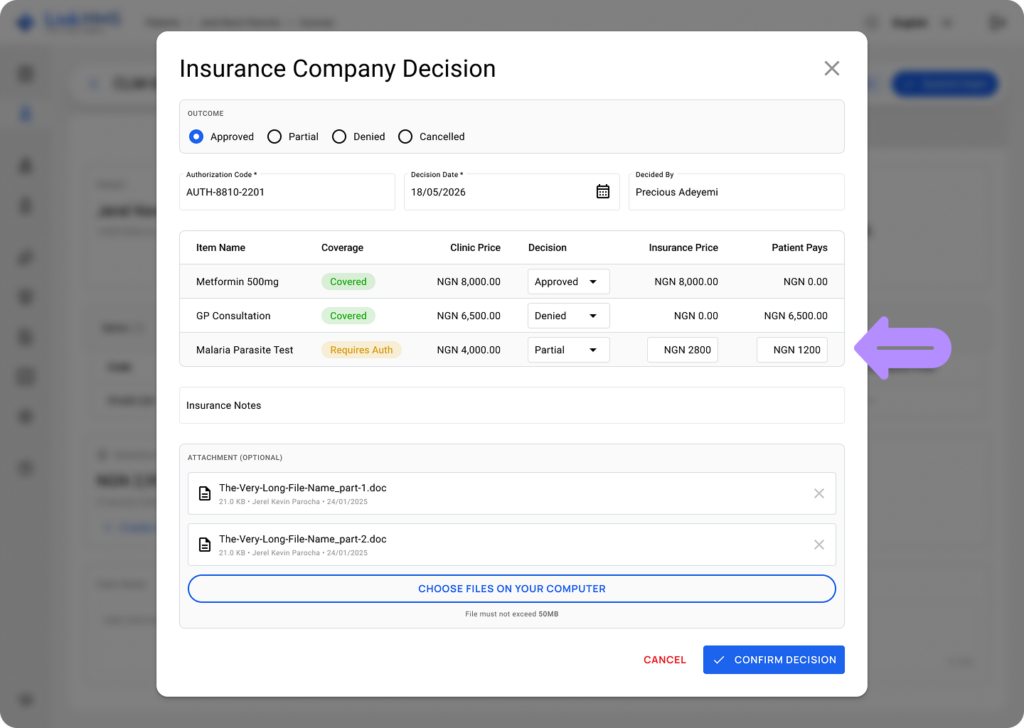This screenshot has height=728, width=1024.
Task: Open the Decision Date calendar picker
Action: (603, 191)
